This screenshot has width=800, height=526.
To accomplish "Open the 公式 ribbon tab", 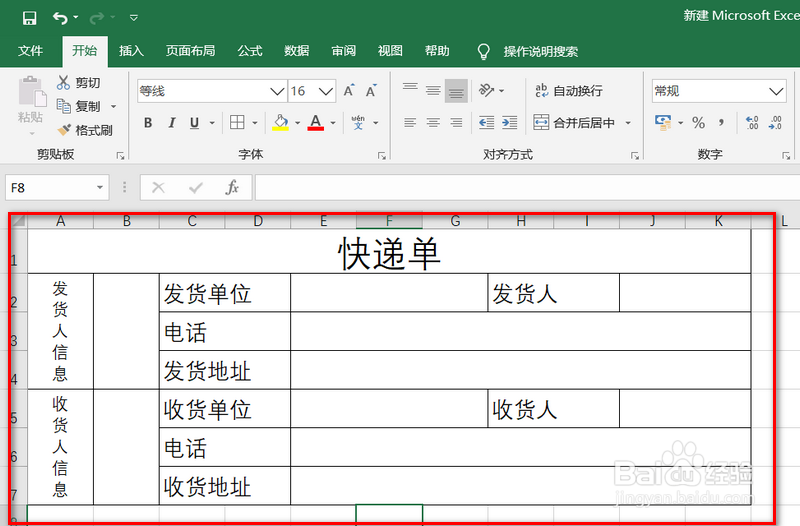I will tap(249, 51).
